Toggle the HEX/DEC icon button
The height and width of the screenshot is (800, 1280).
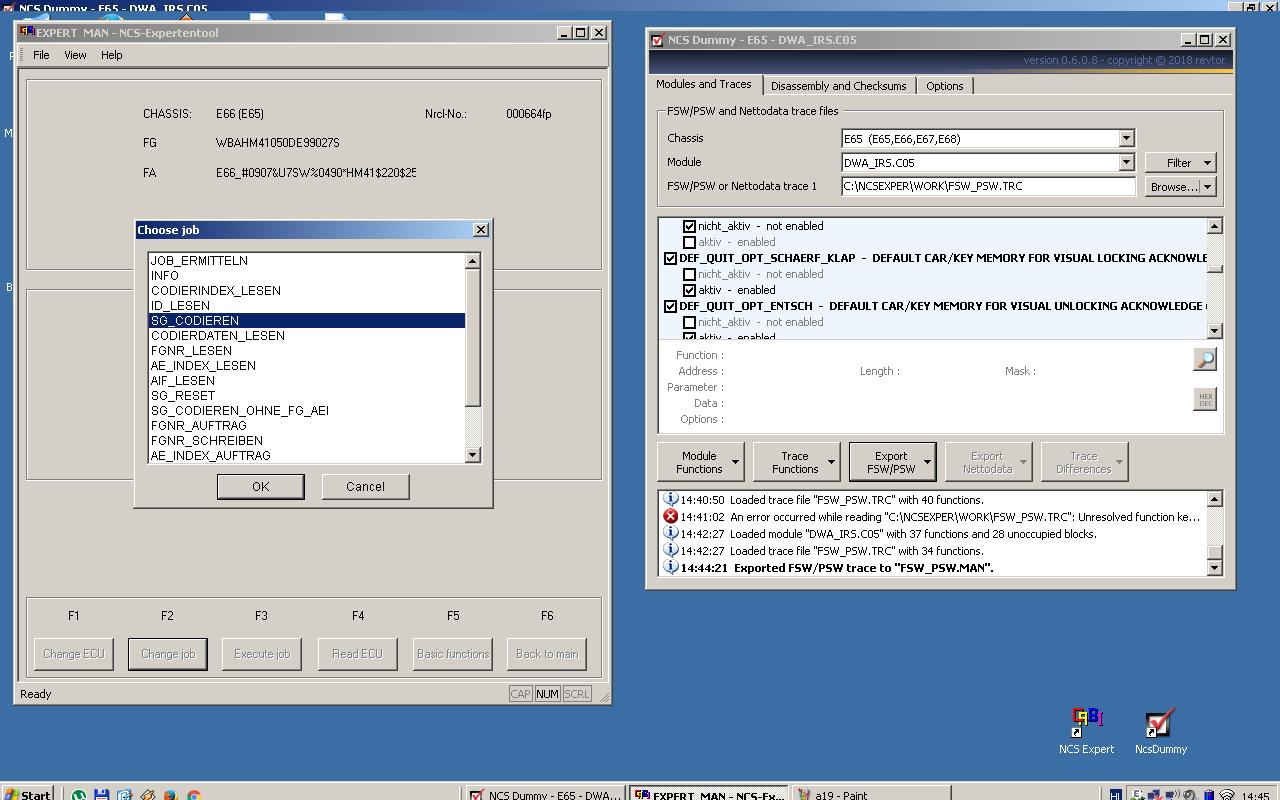(x=1205, y=399)
